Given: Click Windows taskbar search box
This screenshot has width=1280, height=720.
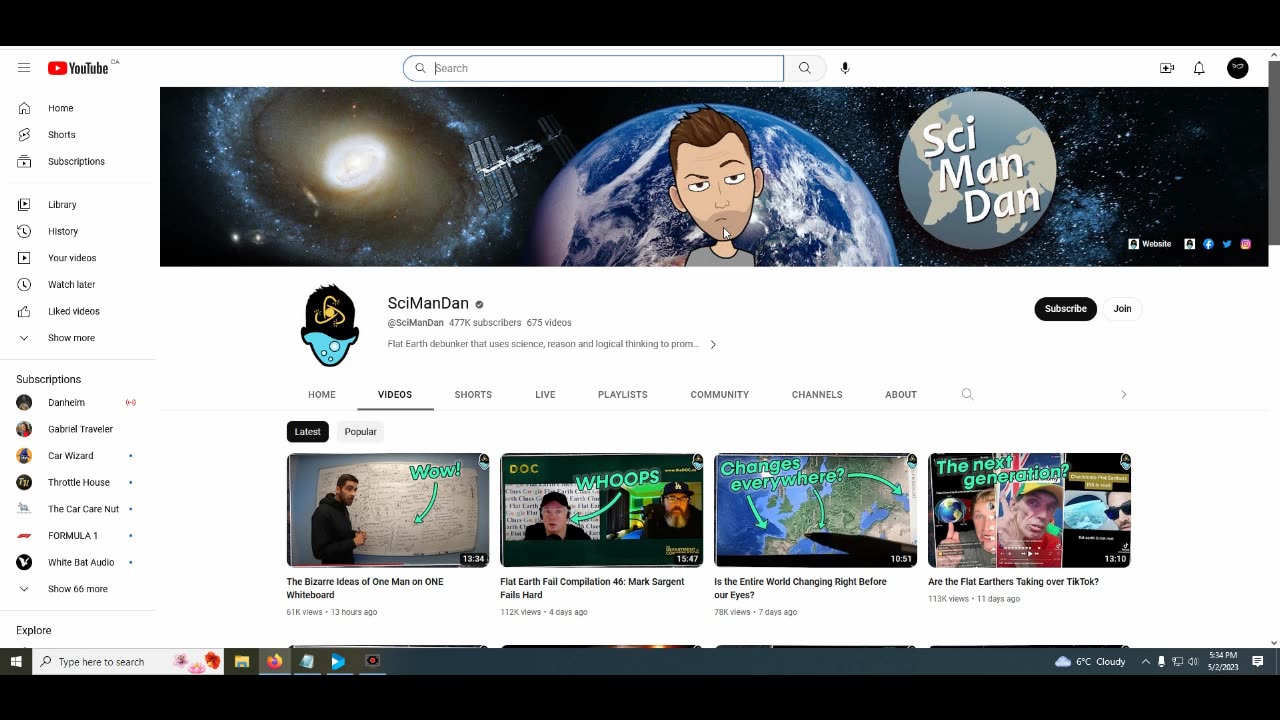Looking at the screenshot, I should [128, 661].
